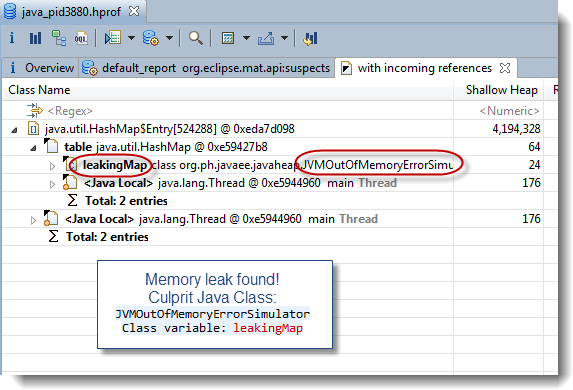Screen dimensions: 573x390
Task: Click the Numeric filter field for Shallow Heap
Action: point(509,111)
